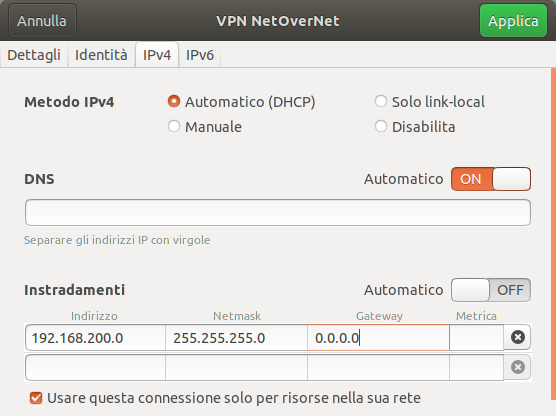Open the IPv6 tab
Viewport: 556px width, 416px height.
pos(200,55)
